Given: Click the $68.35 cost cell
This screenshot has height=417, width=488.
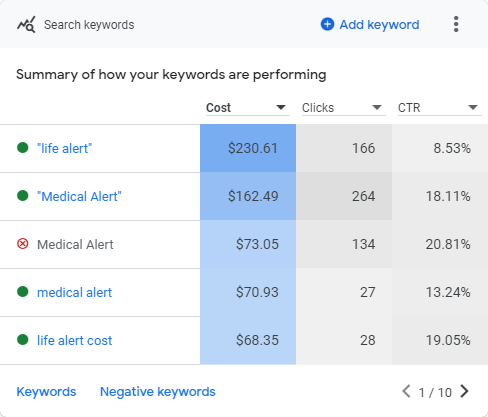Looking at the screenshot, I should coord(248,340).
